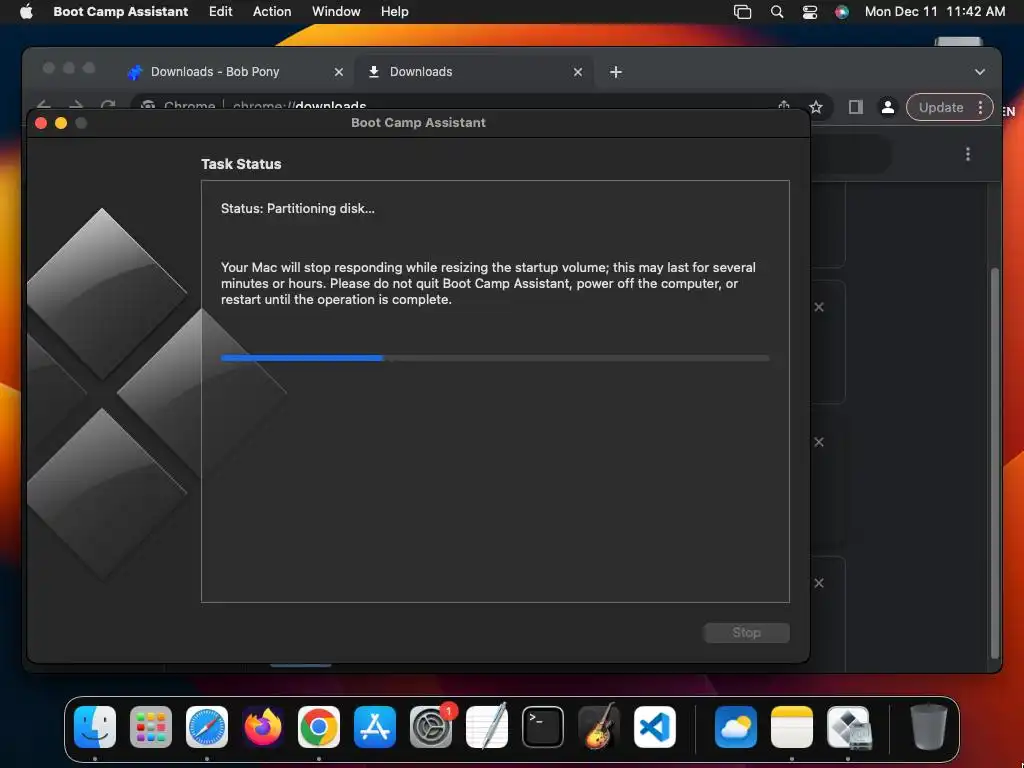
Task: Open Terminal from the Dock
Action: tap(543, 727)
